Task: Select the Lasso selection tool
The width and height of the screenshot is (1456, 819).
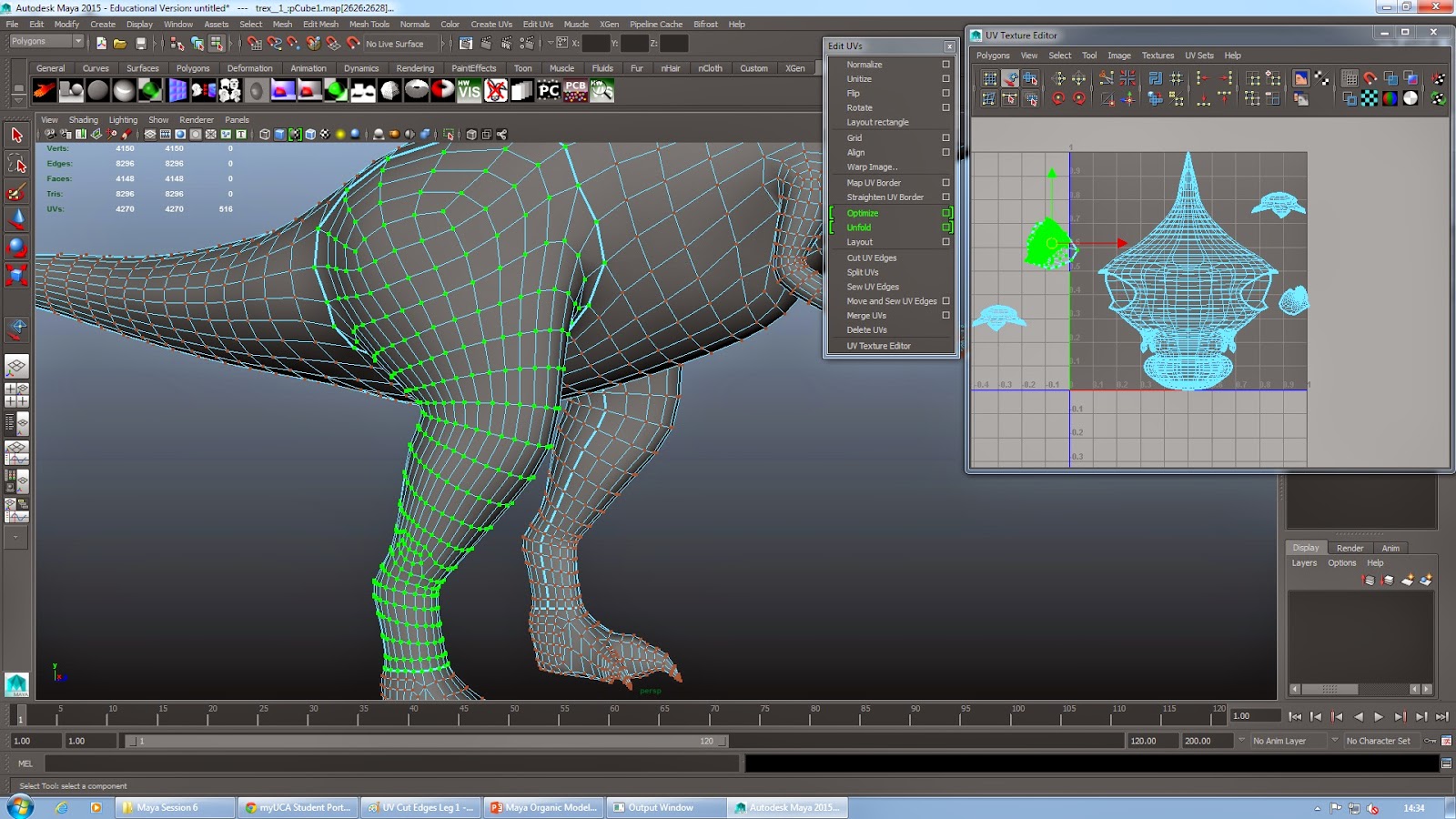Action: (16, 164)
